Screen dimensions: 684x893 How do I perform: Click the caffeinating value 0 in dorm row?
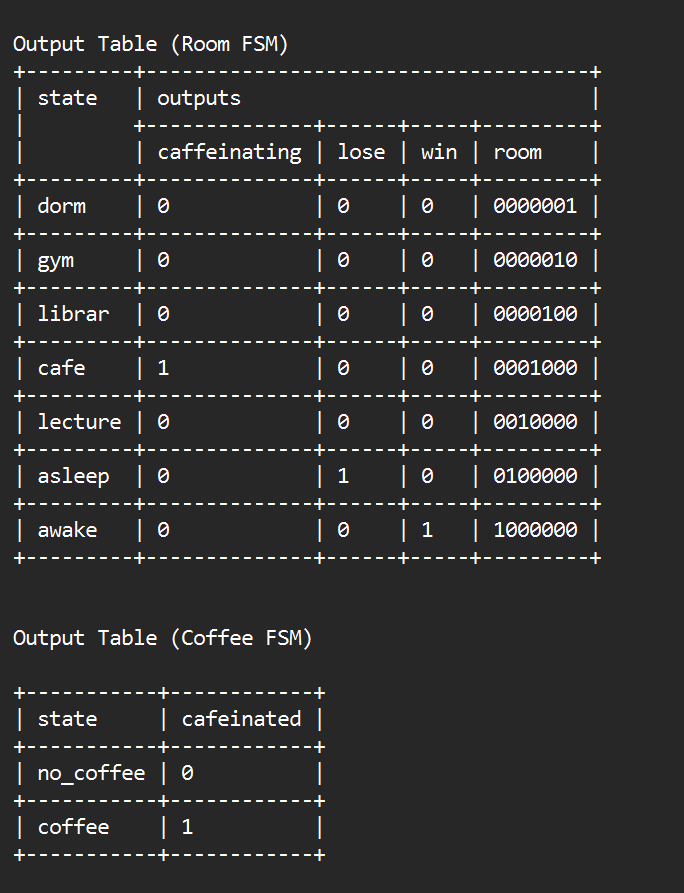[x=163, y=206]
